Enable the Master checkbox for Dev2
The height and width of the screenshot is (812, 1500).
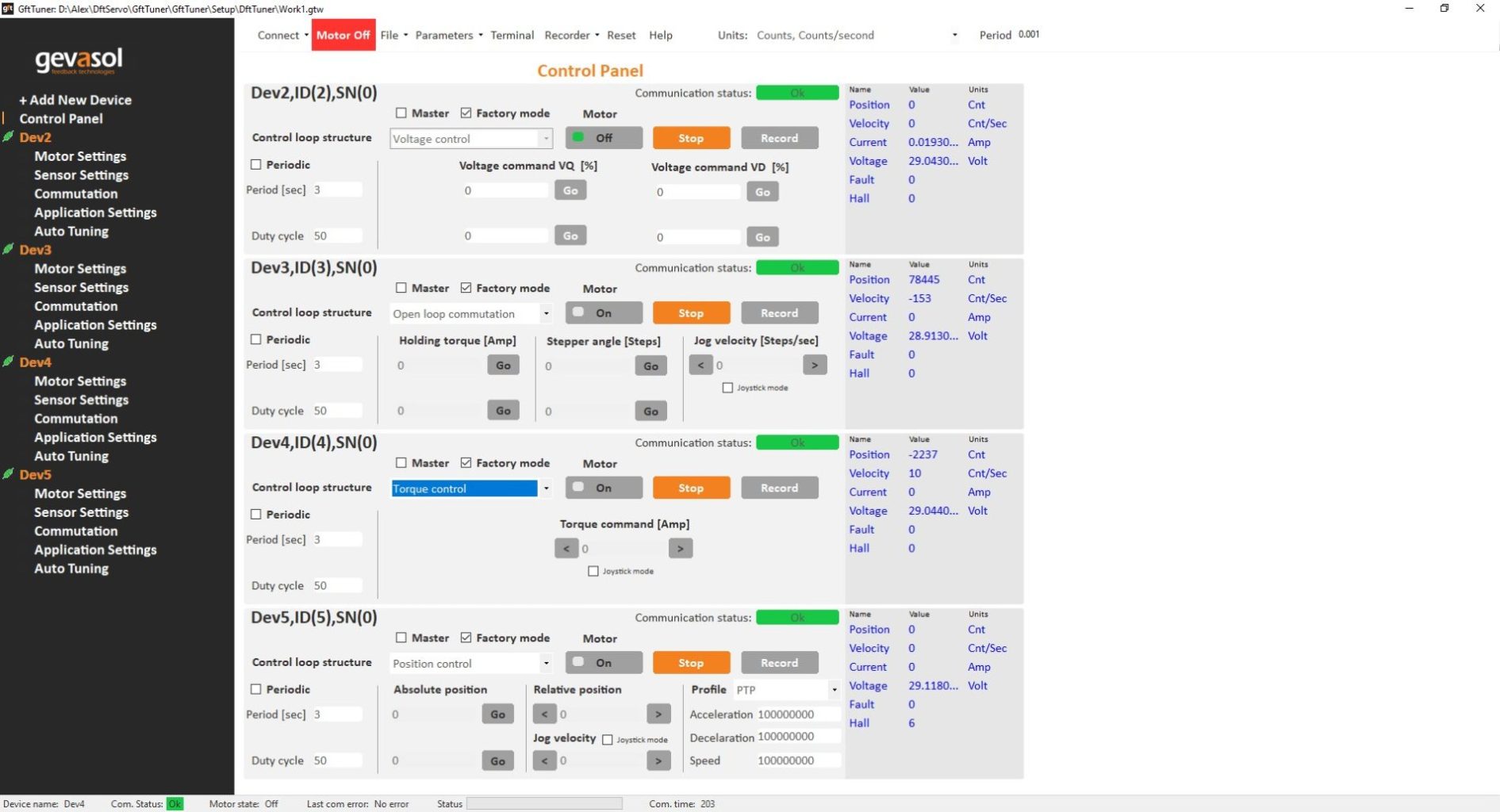pyautogui.click(x=401, y=113)
